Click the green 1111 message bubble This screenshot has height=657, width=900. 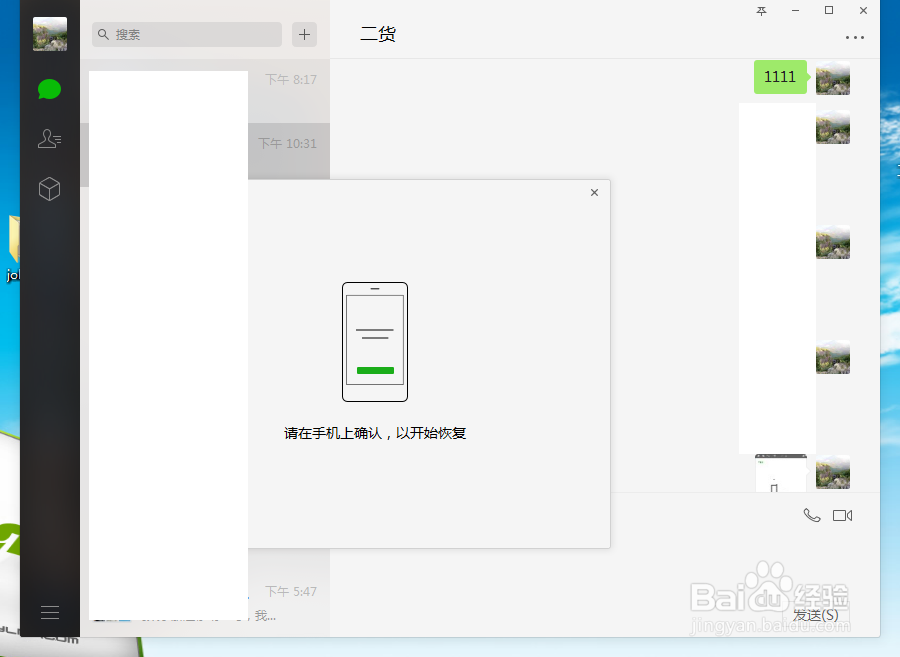(780, 76)
